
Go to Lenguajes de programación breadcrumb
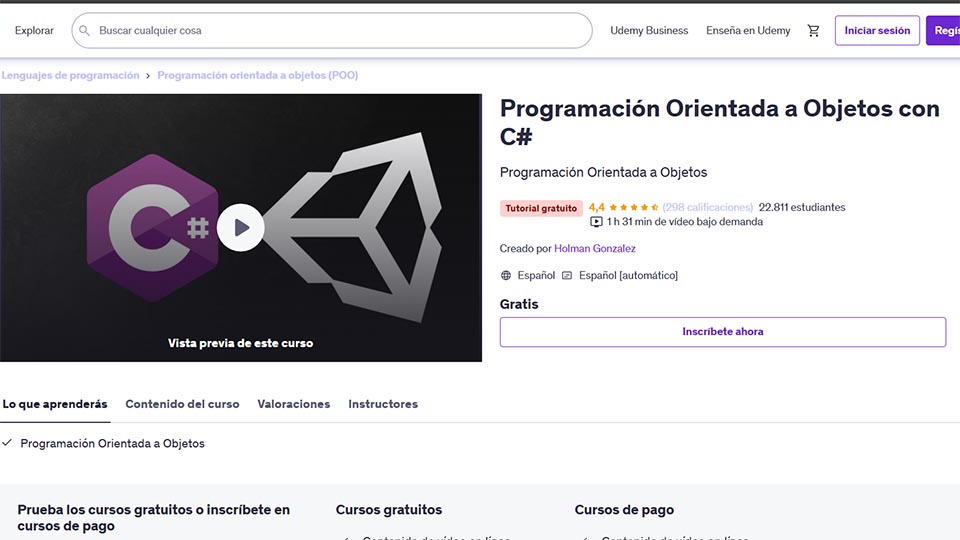[71, 76]
